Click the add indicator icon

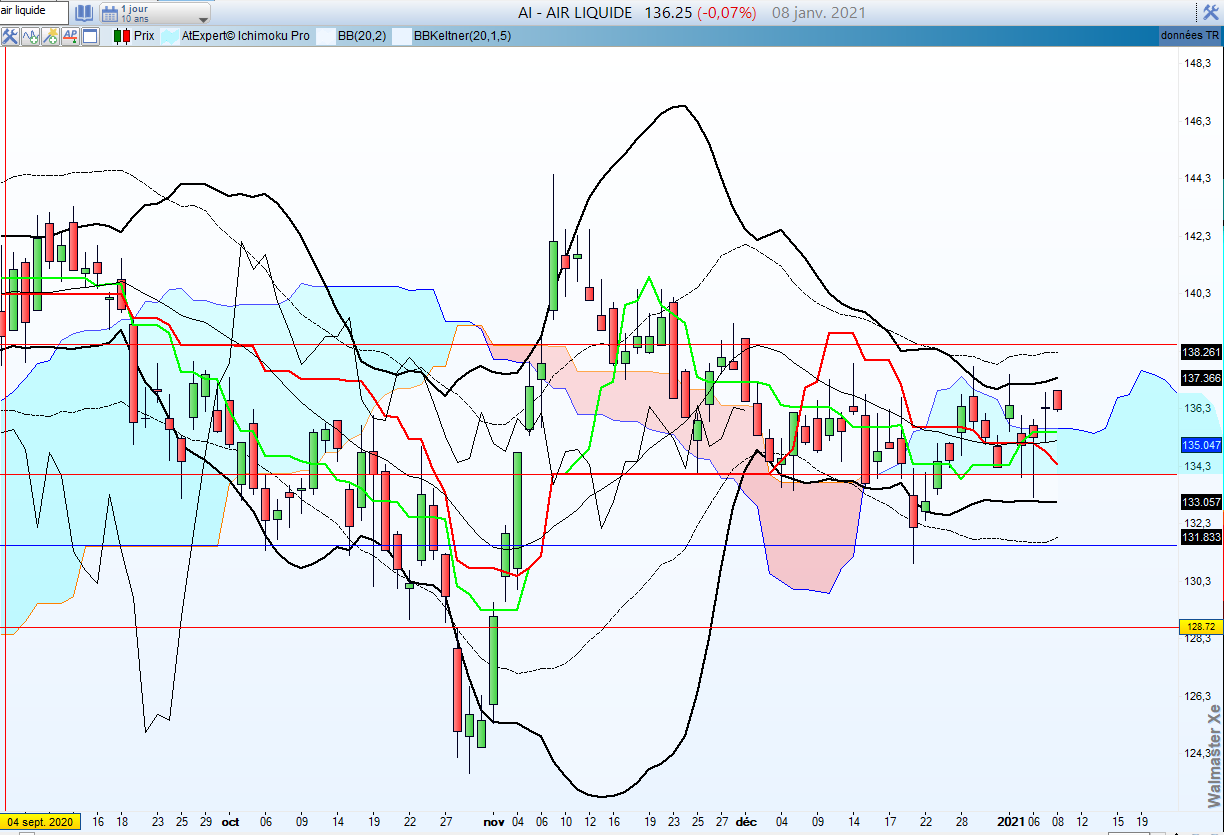[30, 36]
